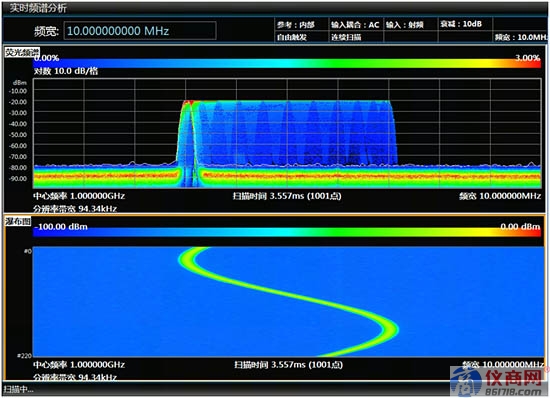Click the 仪商网 watermark logo
The image size is (550, 398).
click(x=499, y=382)
